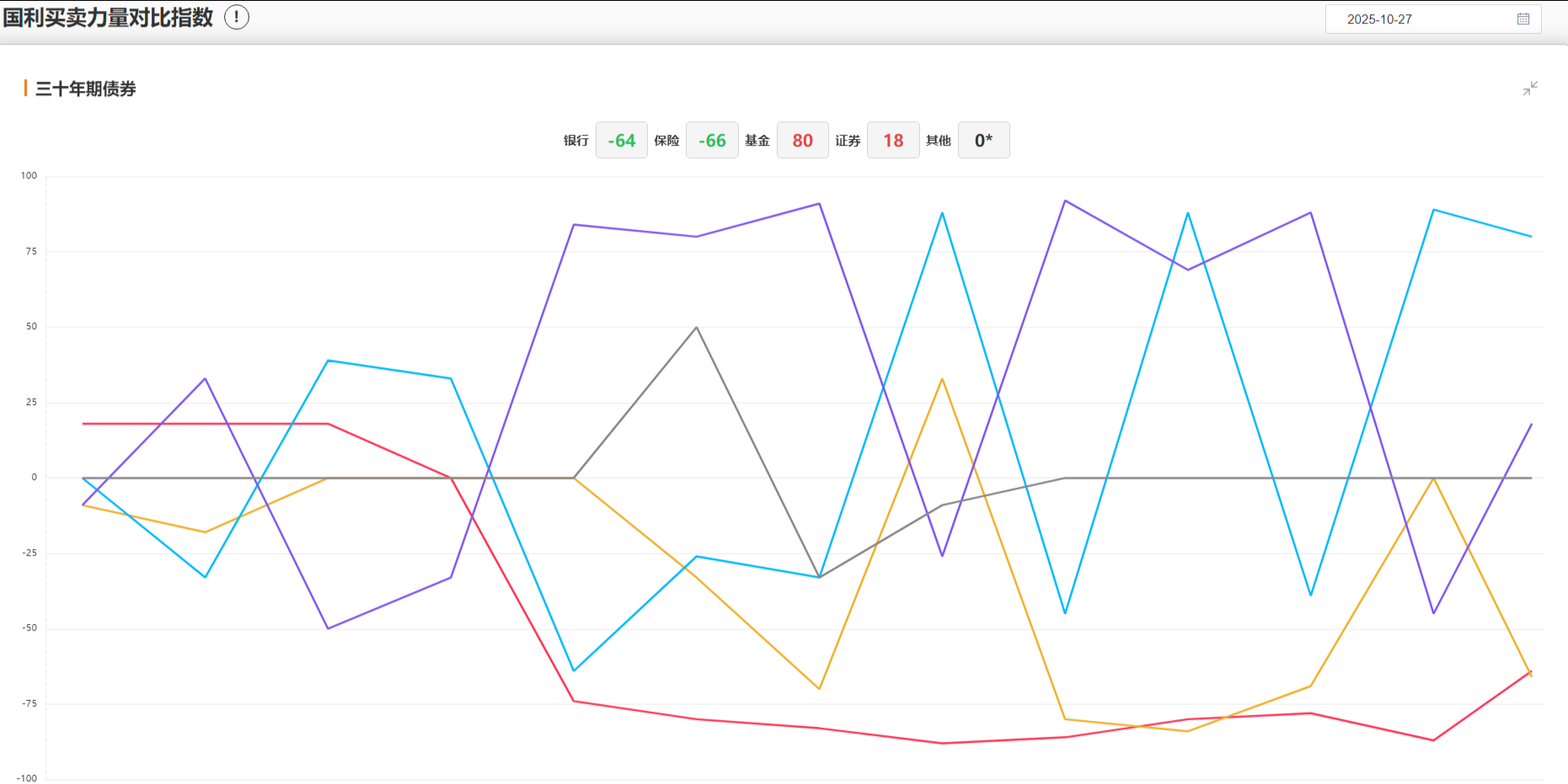Click the green -66 value box
Screen dimensions: 1568x784
point(712,141)
